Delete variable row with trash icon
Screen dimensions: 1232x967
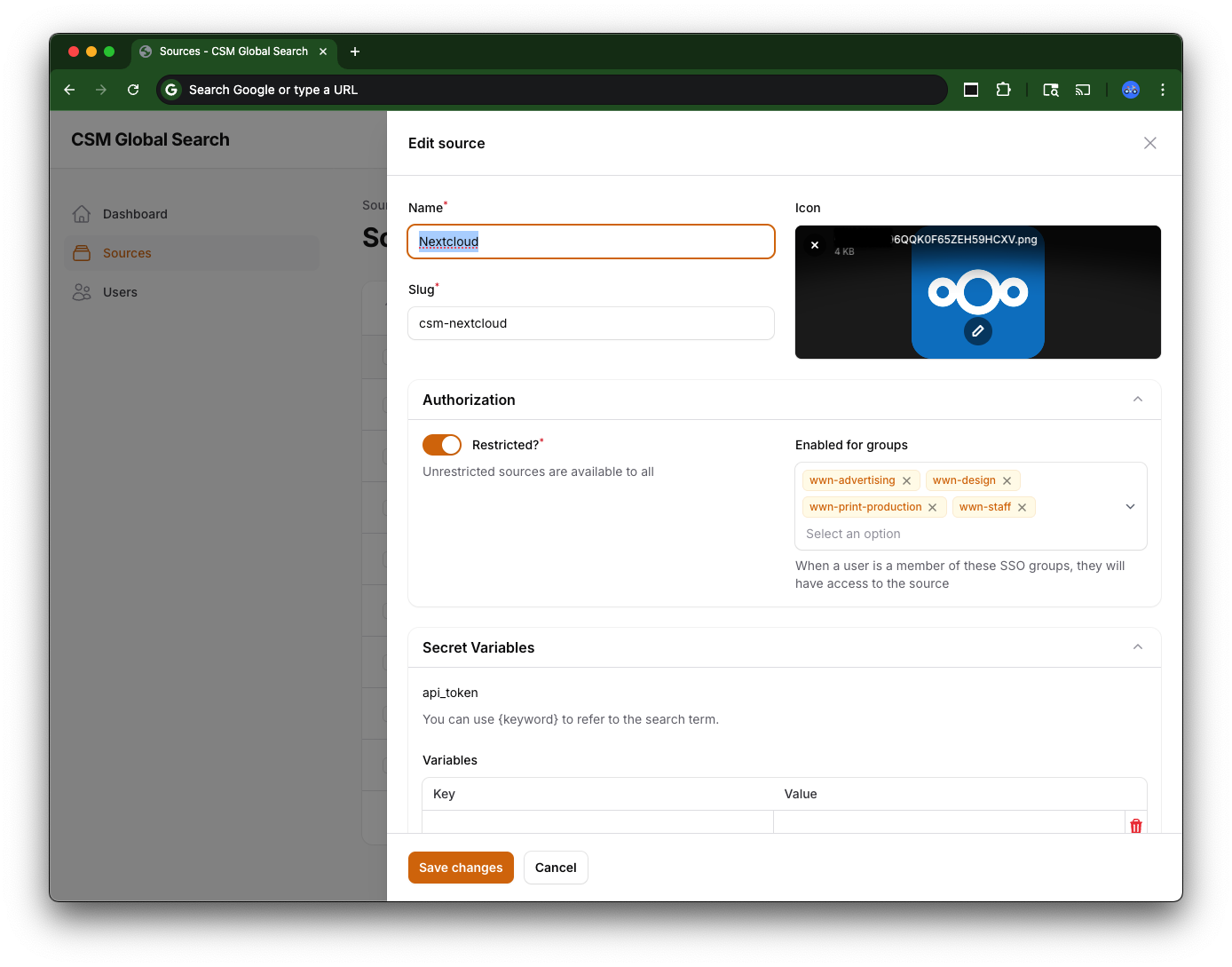(x=1135, y=825)
